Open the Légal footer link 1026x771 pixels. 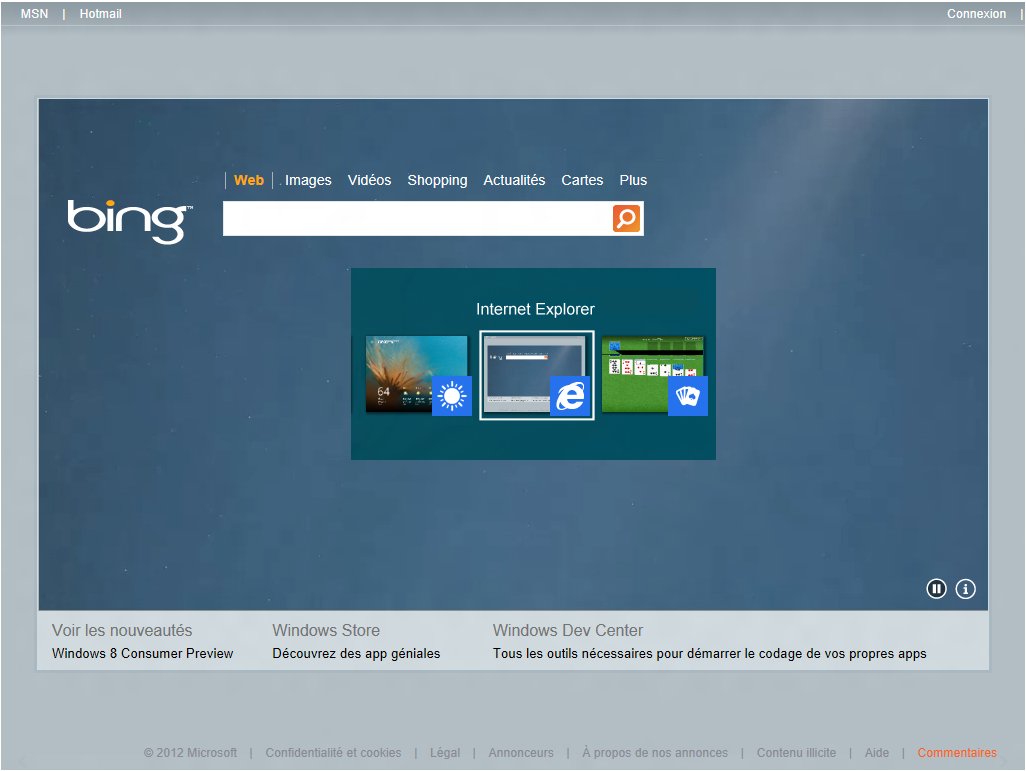pos(445,753)
